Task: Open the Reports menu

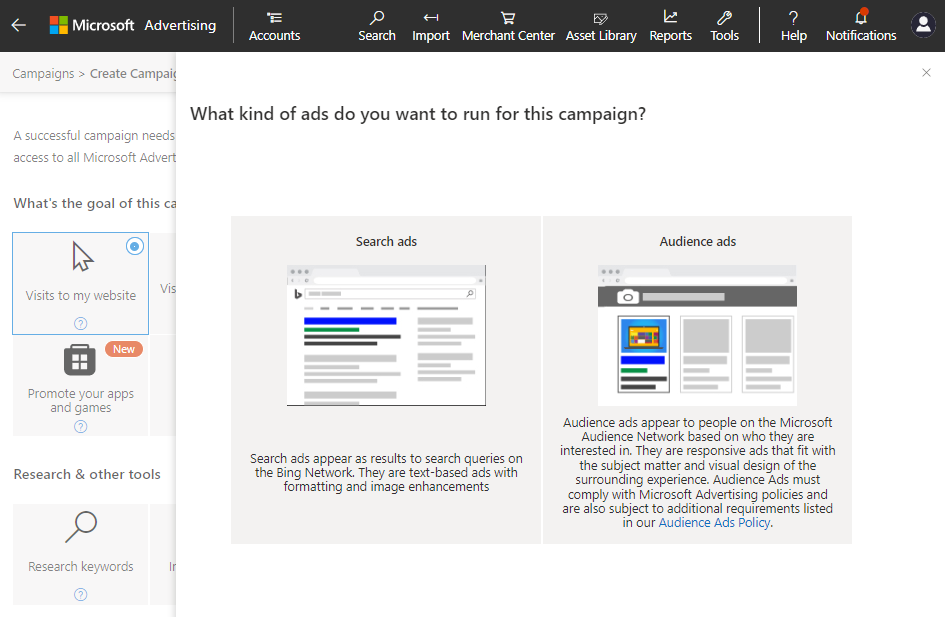Action: coord(670,26)
